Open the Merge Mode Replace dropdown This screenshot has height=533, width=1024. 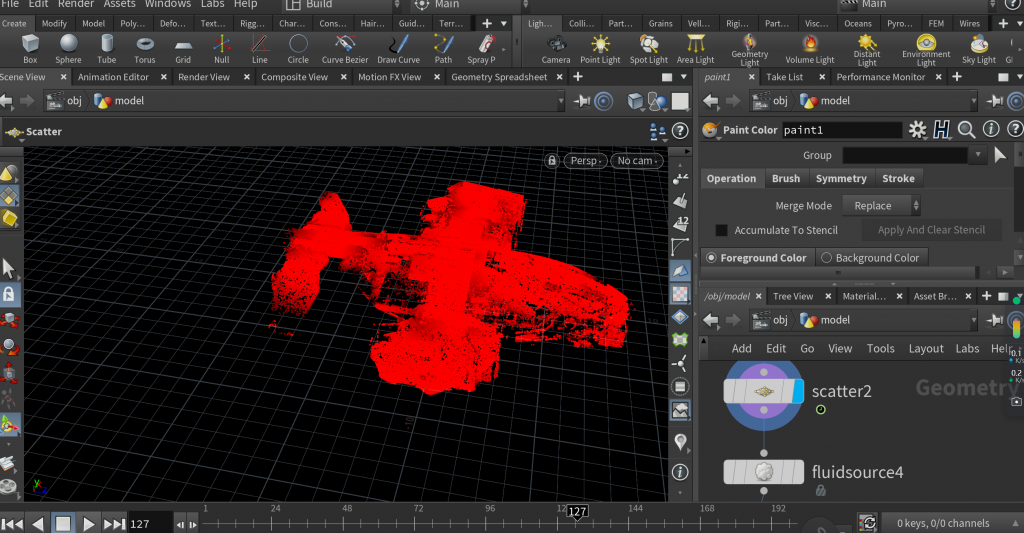click(881, 206)
